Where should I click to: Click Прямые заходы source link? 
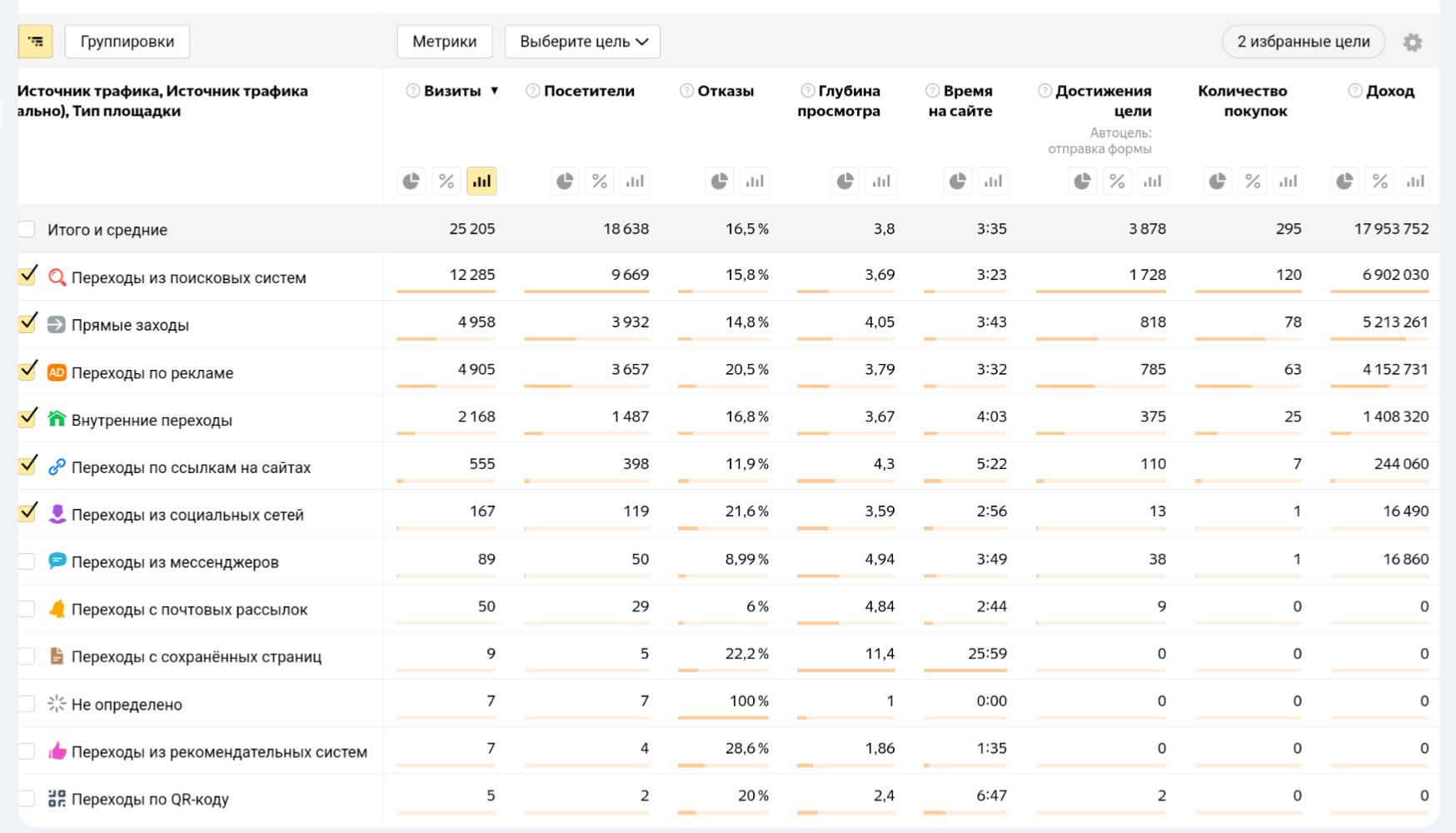130,326
